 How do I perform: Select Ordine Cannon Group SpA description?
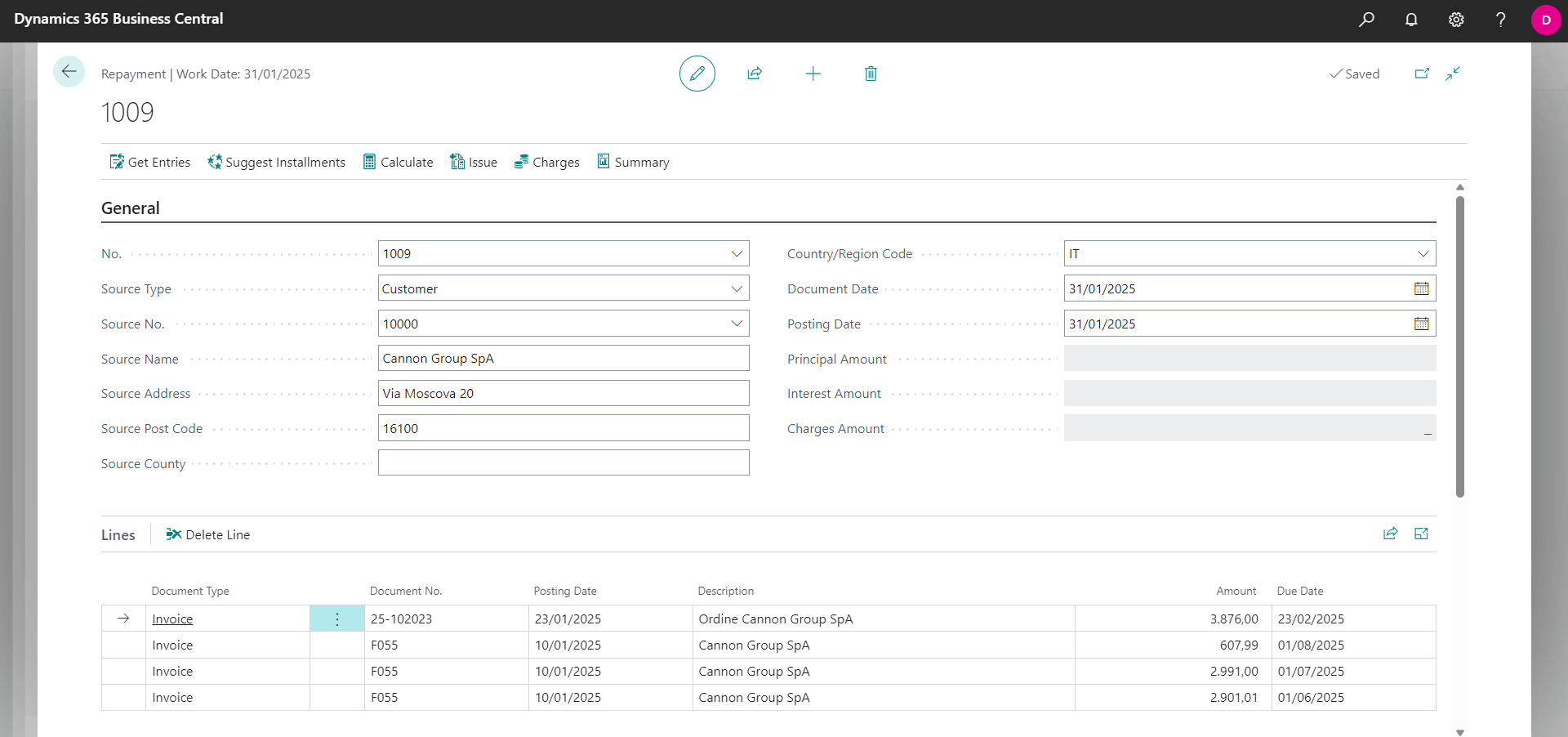pyautogui.click(x=884, y=619)
